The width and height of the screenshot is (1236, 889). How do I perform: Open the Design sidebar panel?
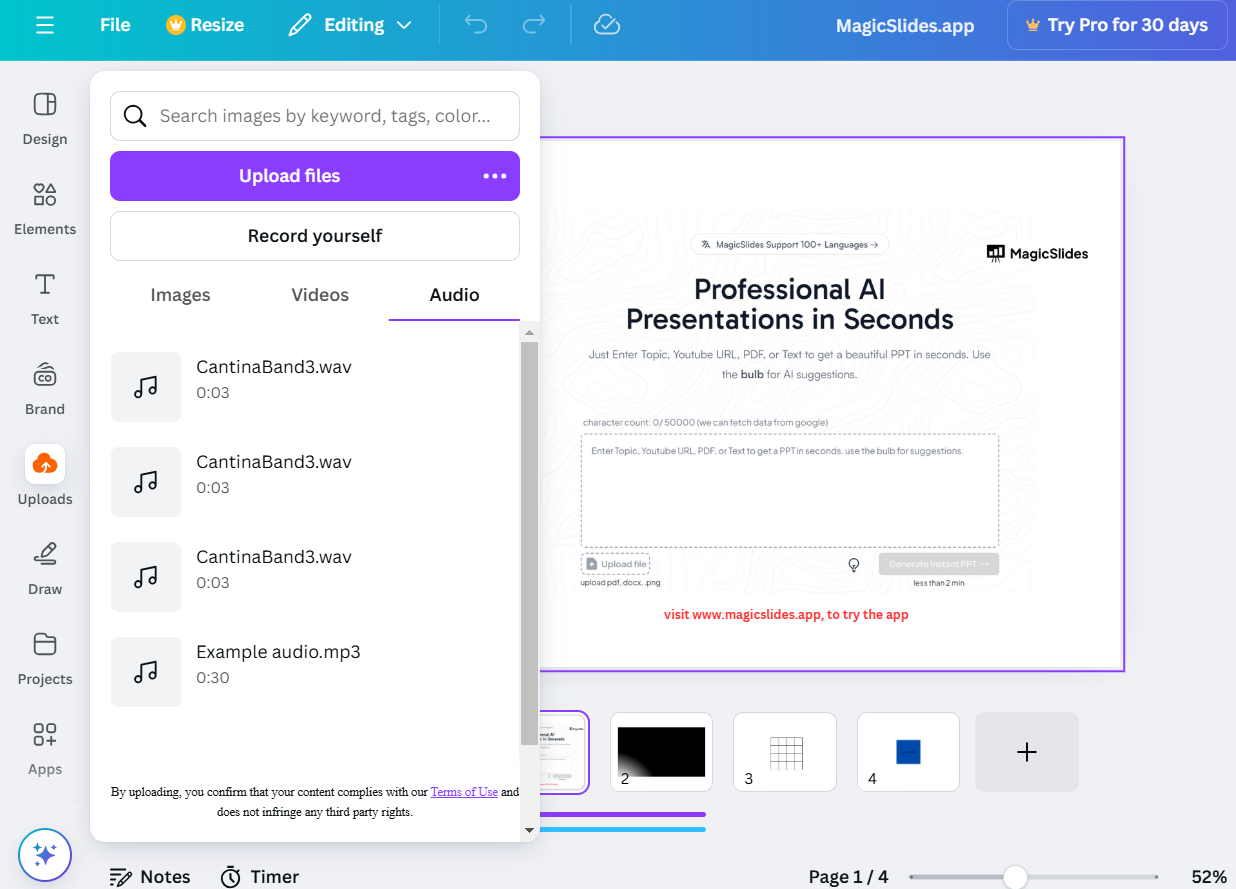pyautogui.click(x=45, y=119)
